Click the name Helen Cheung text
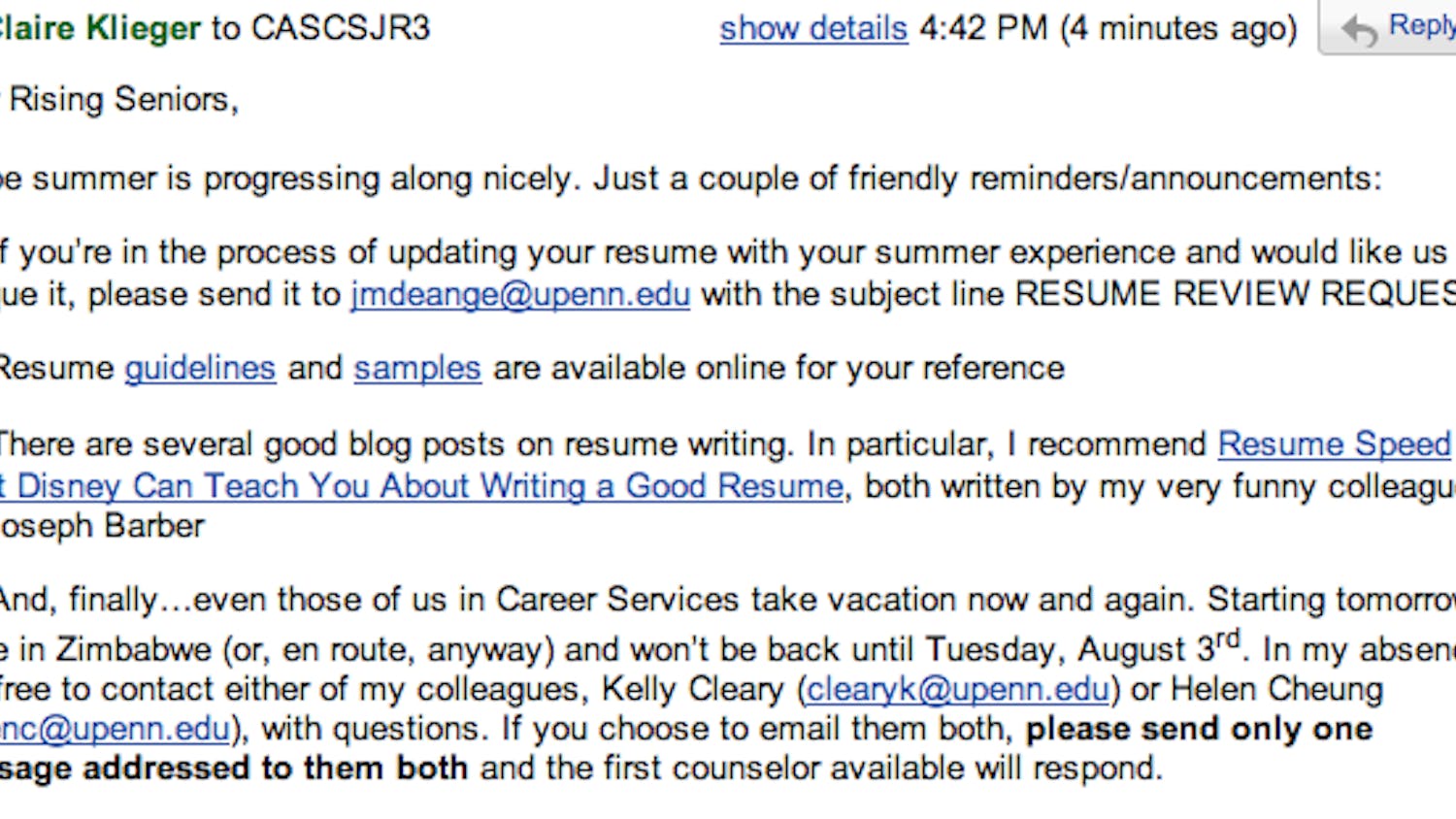The image size is (1456, 819). 1276,690
